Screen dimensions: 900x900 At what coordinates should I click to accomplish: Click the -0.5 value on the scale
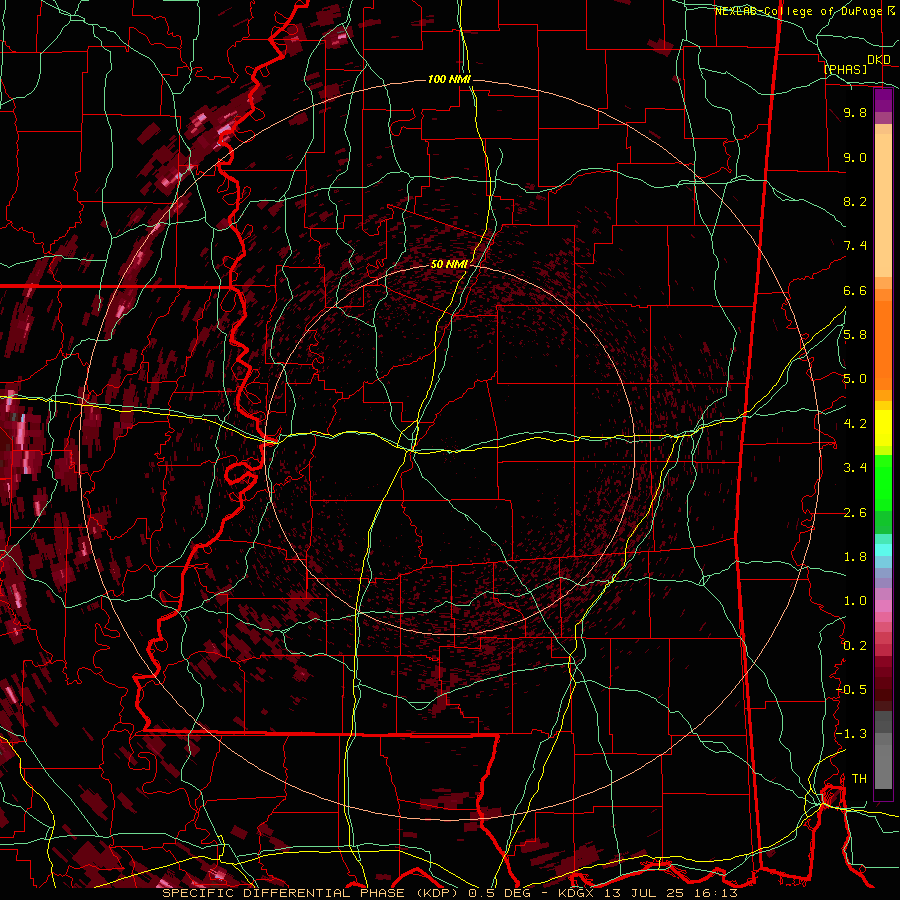pos(851,690)
